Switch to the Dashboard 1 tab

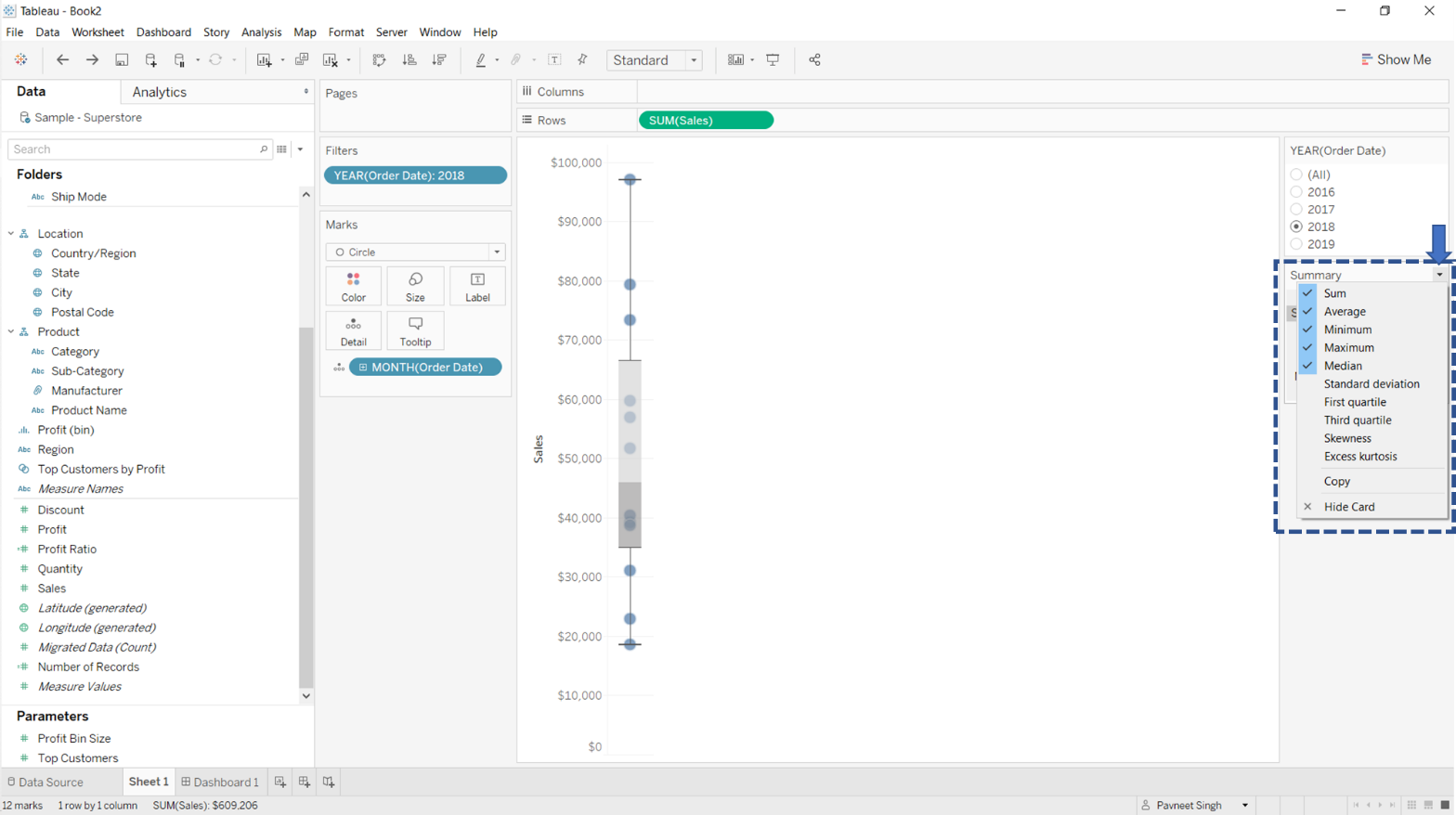[x=220, y=782]
